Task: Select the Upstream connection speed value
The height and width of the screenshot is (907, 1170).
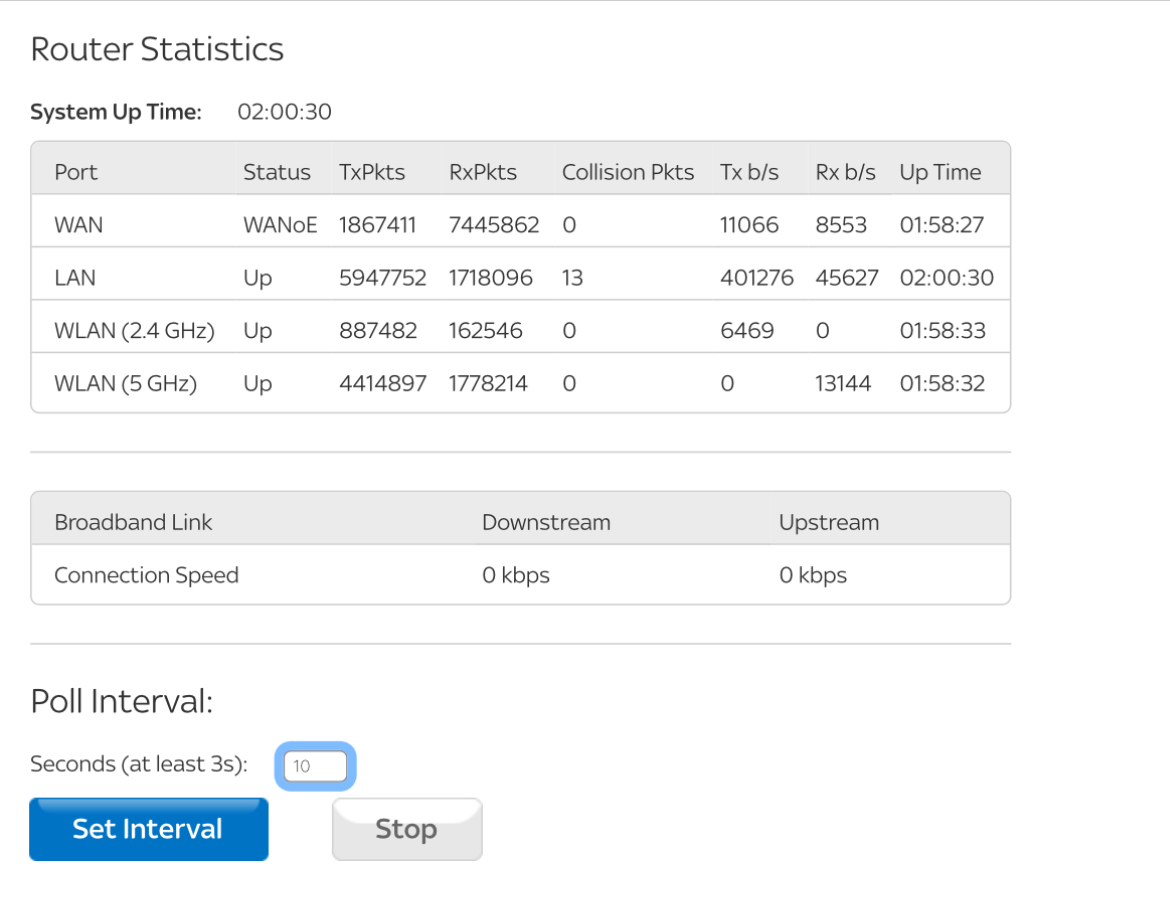Action: point(812,576)
